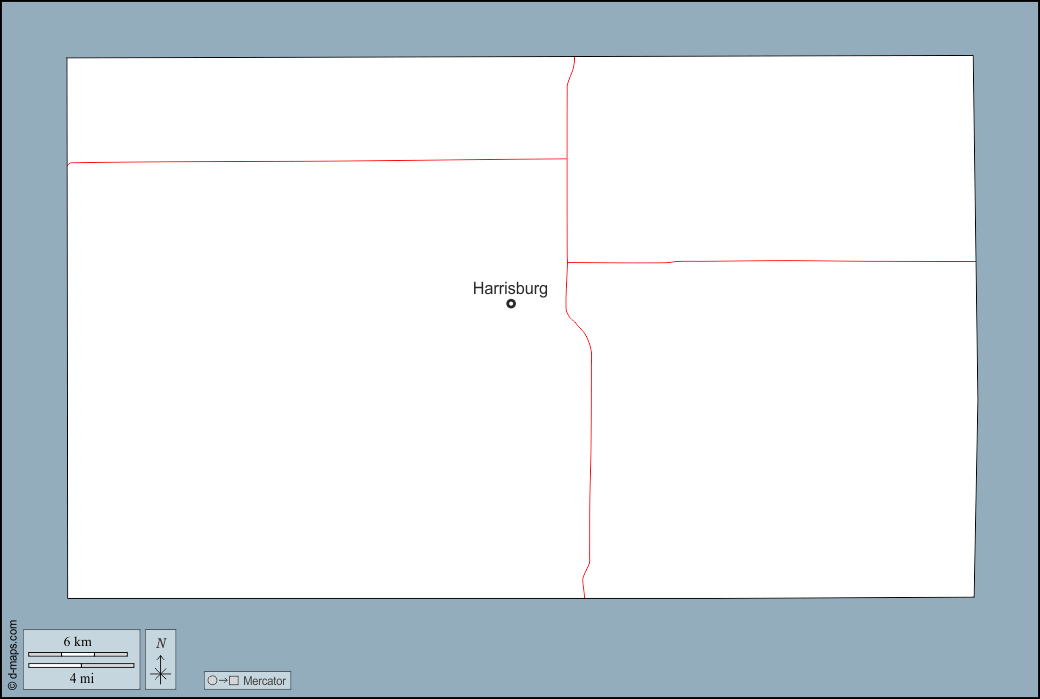Click the arrow between circle and square
This screenshot has height=699, width=1040.
tap(223, 681)
